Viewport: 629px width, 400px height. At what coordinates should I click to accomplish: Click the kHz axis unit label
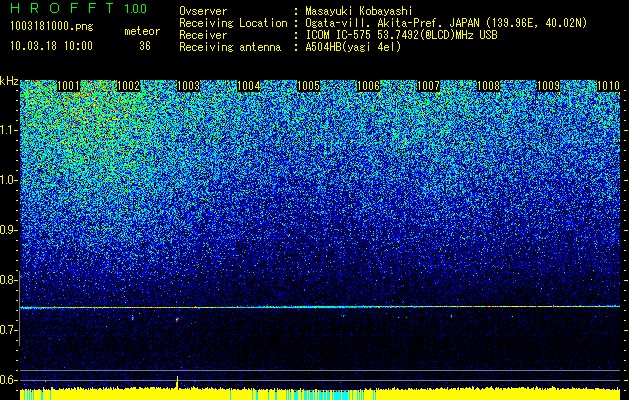click(x=9, y=81)
